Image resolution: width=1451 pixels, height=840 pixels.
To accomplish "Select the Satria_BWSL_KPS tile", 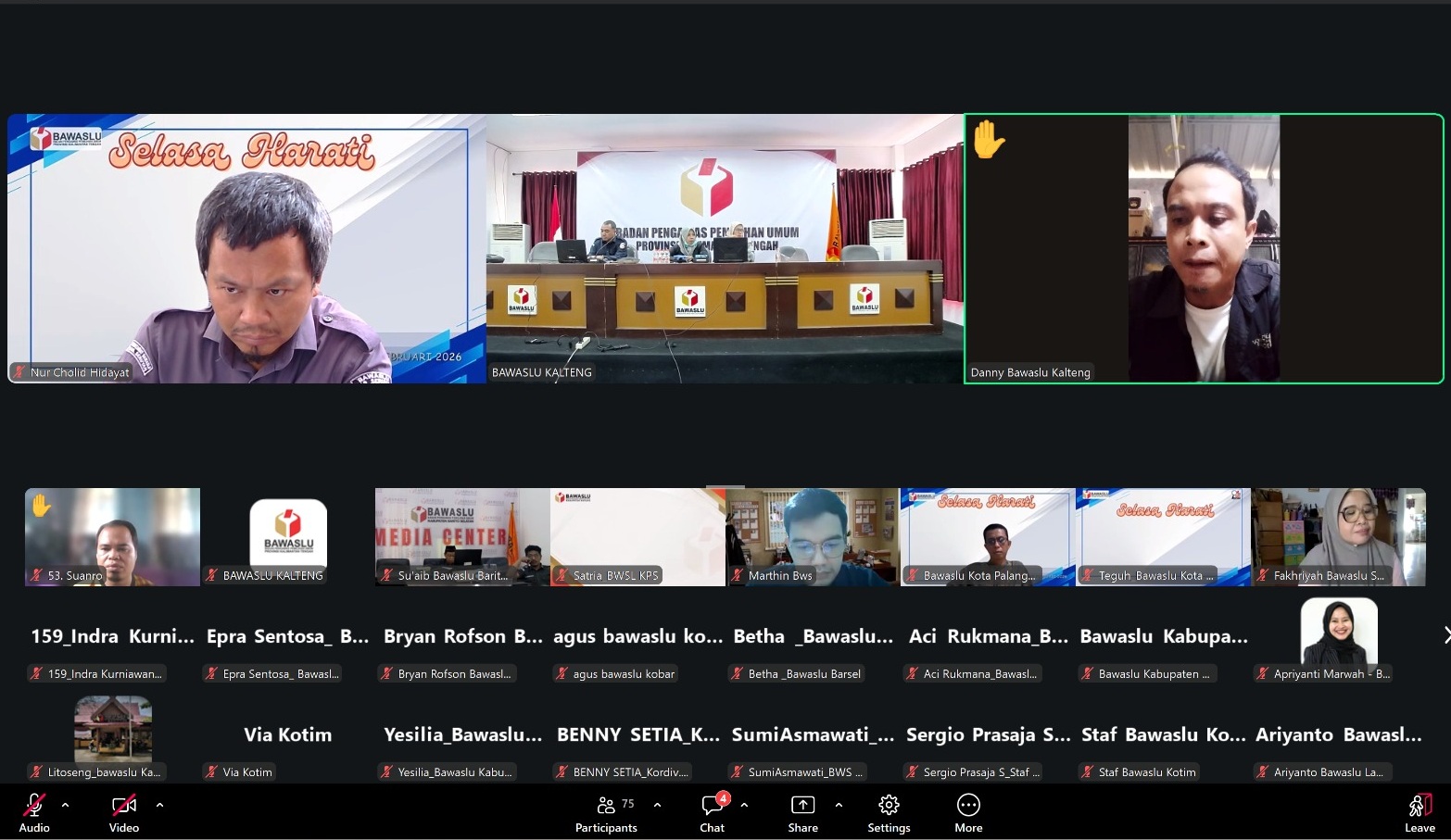I will tap(637, 537).
